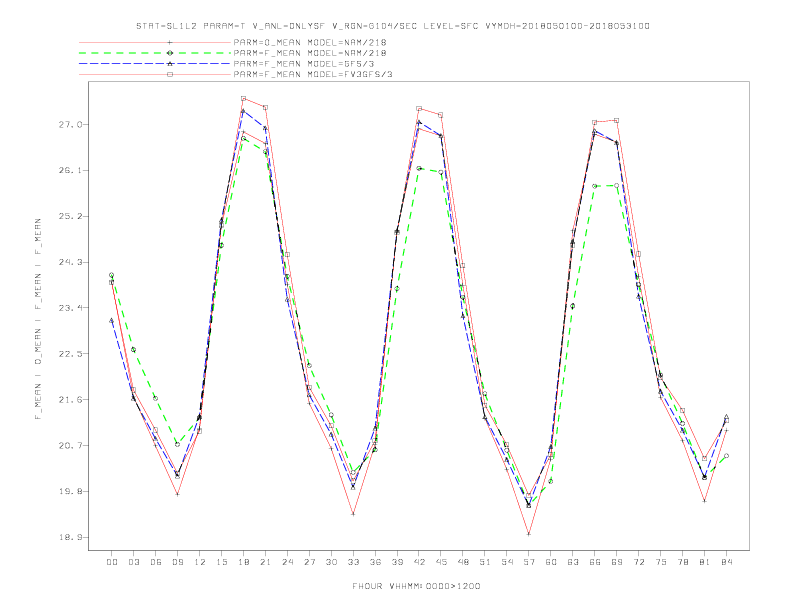The image size is (792, 612).
Task: Click the x-axis tick label 15
Action: (x=221, y=562)
